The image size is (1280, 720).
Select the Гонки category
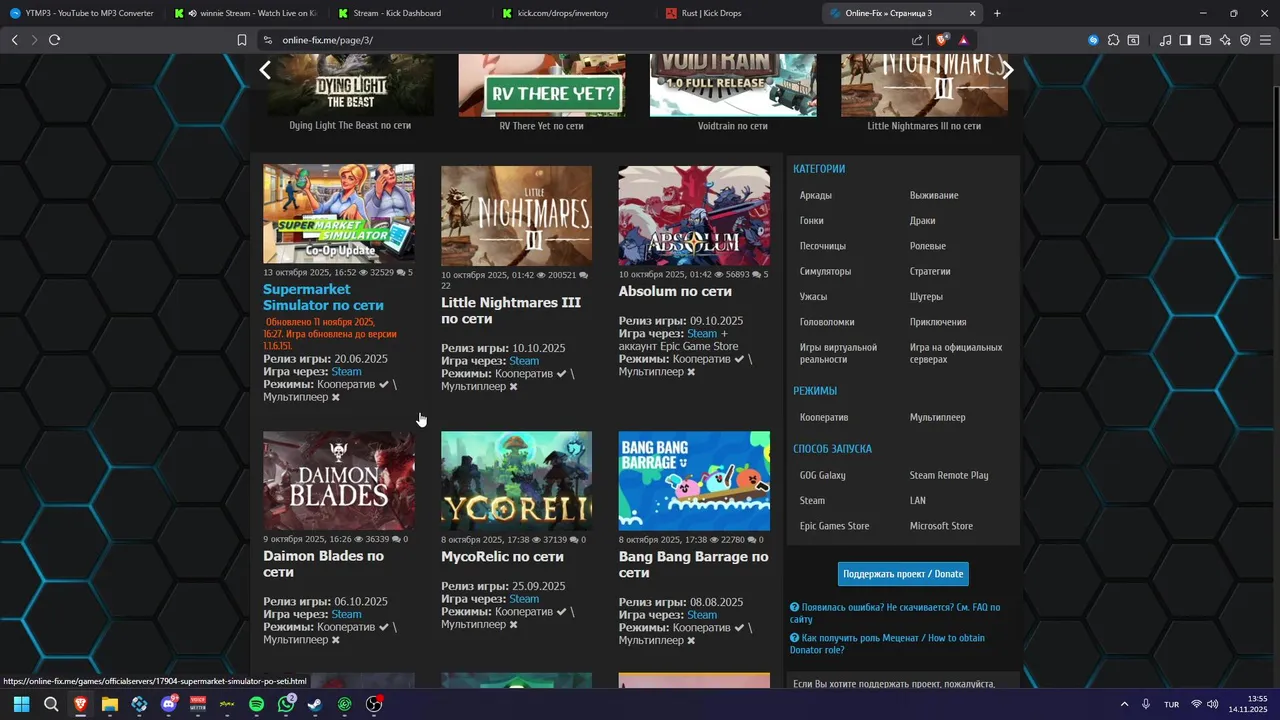point(811,221)
